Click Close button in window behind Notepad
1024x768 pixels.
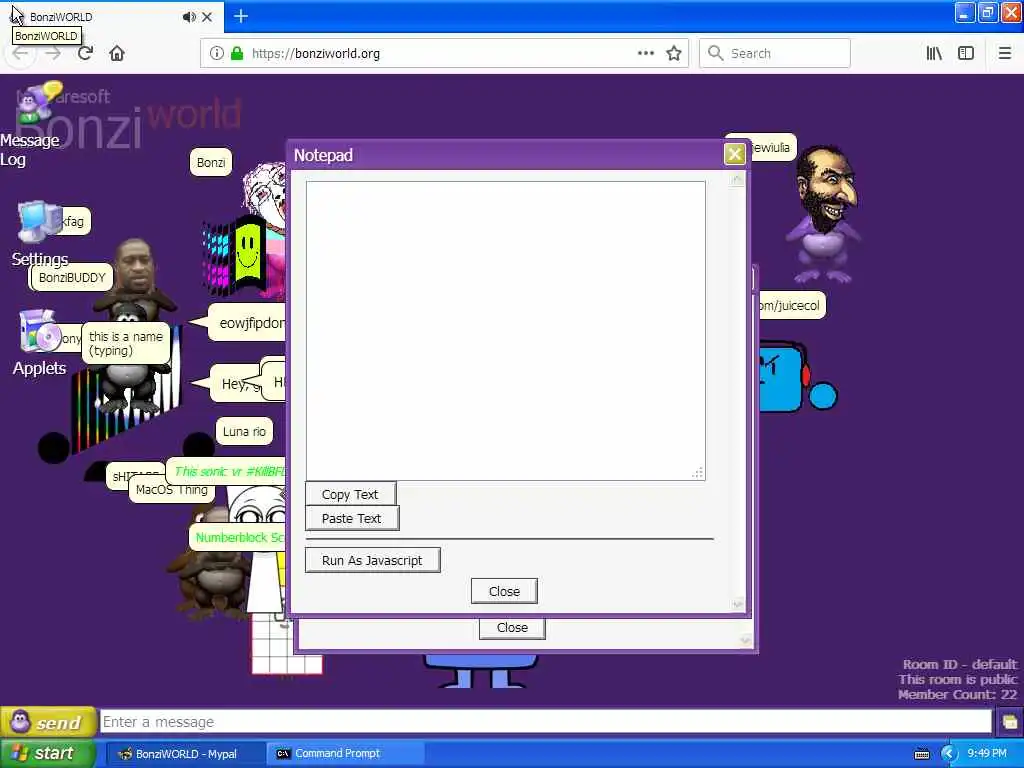(512, 628)
